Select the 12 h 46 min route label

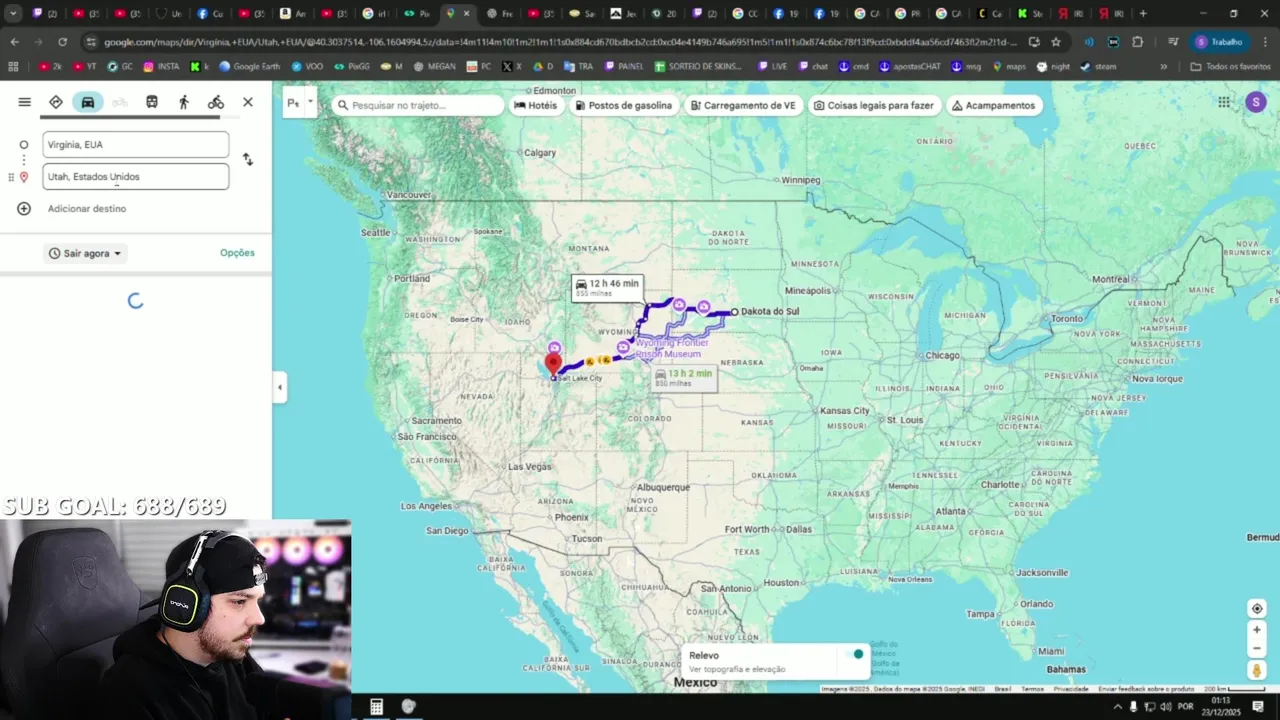tap(607, 288)
